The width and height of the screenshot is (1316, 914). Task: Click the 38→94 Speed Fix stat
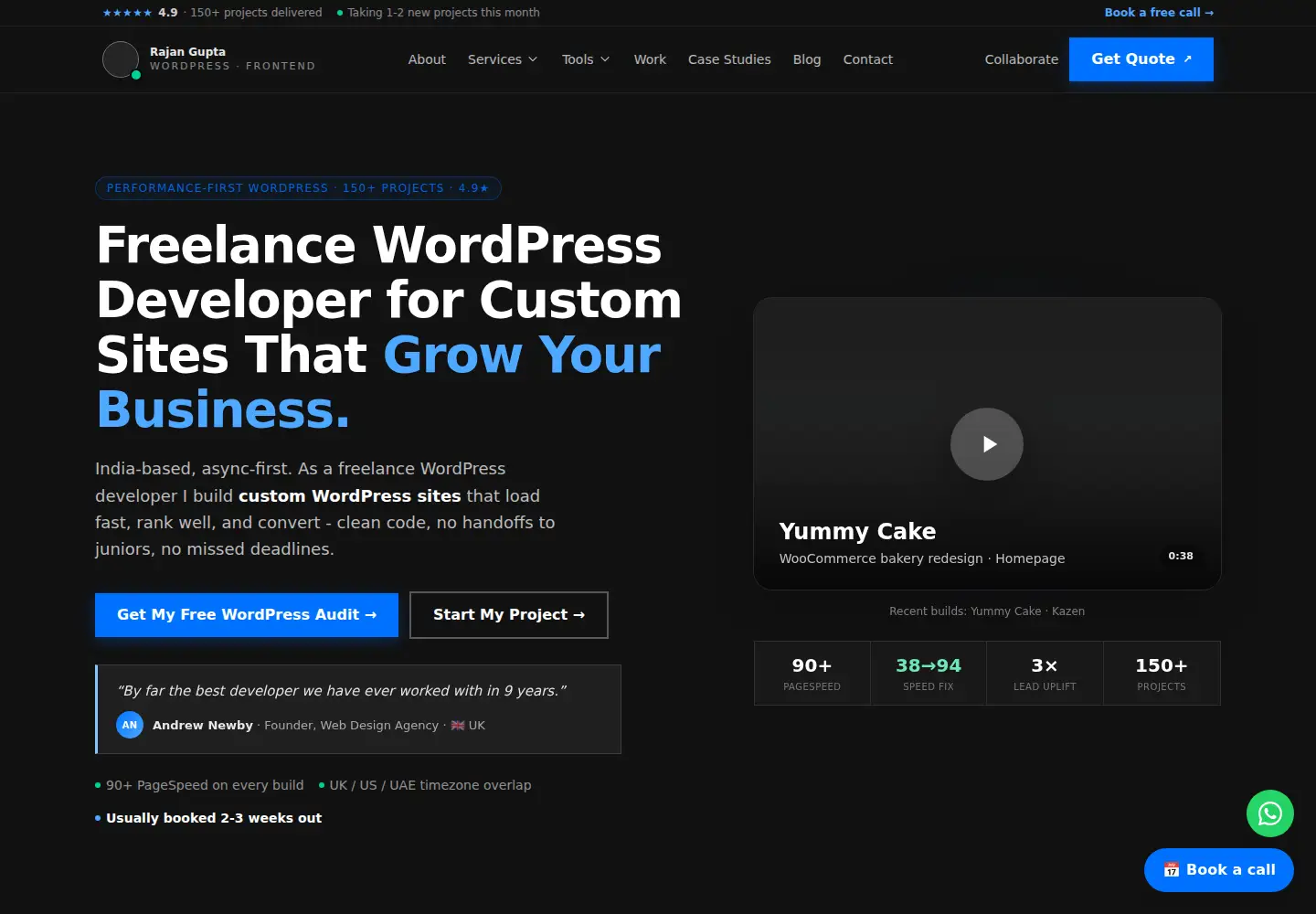coord(929,674)
